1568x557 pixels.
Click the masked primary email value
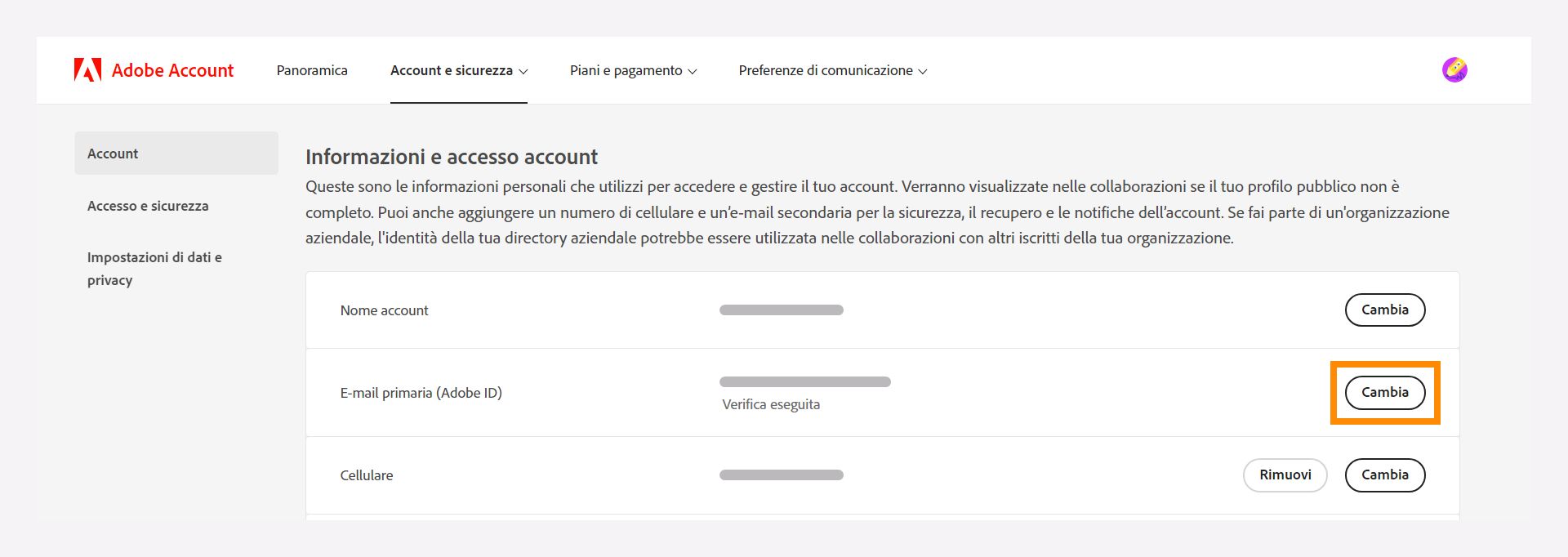click(x=804, y=381)
